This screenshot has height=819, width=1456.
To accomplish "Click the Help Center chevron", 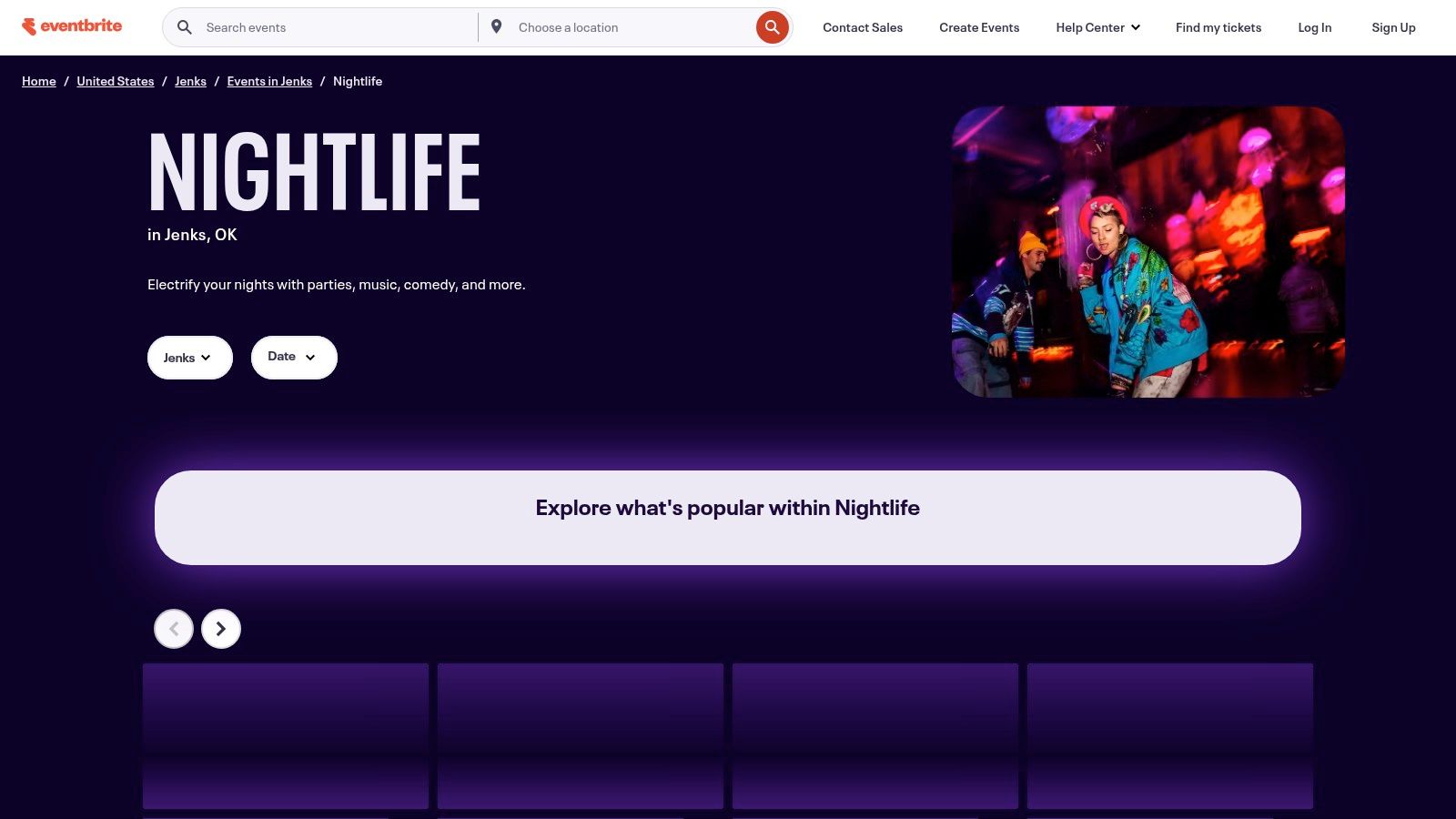I will 1134,27.
